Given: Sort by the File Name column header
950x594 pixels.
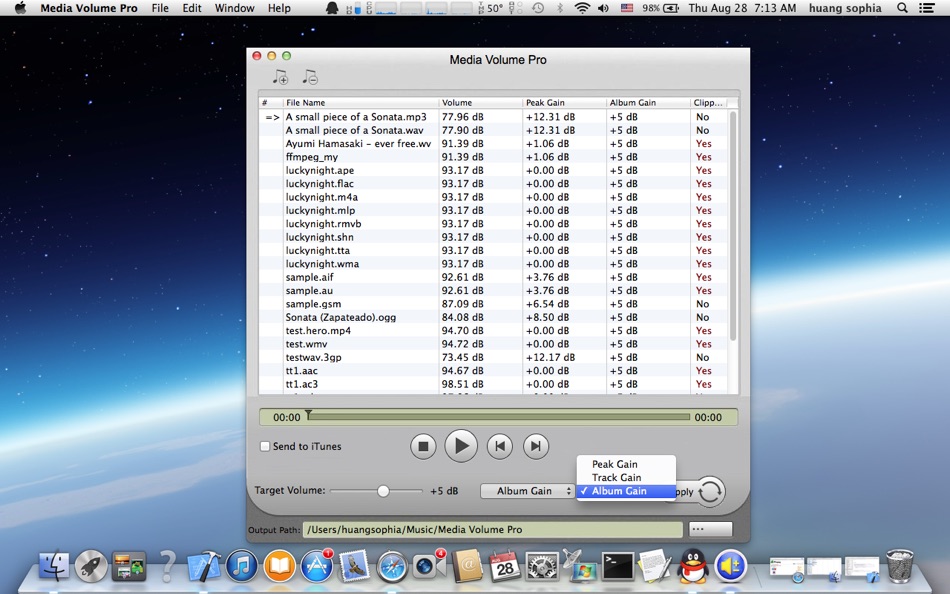Looking at the screenshot, I should [360, 102].
